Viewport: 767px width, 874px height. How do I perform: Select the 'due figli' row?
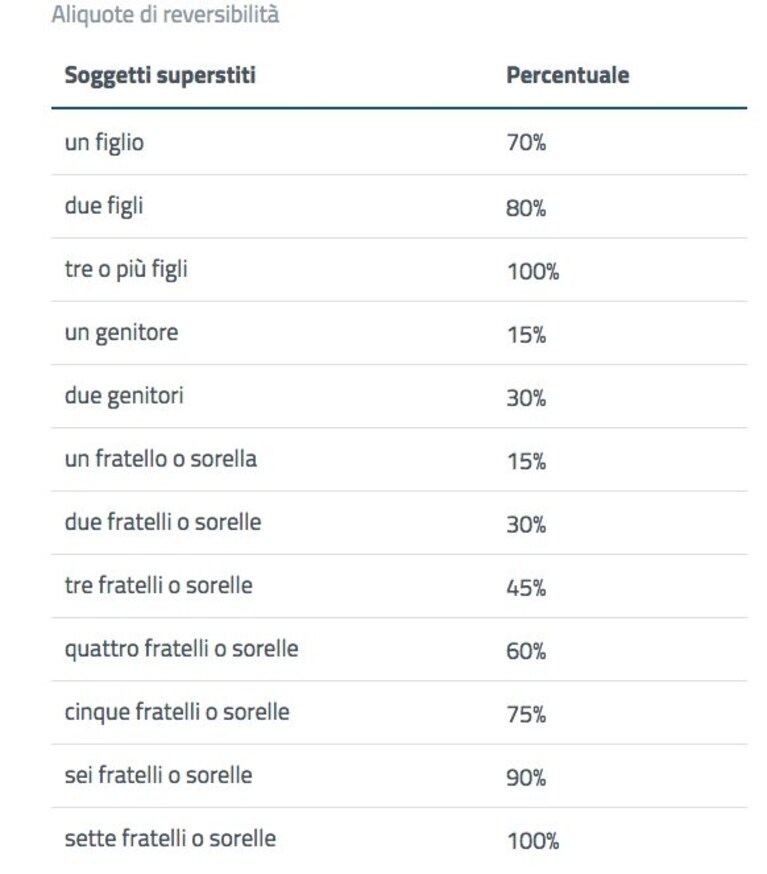399,207
